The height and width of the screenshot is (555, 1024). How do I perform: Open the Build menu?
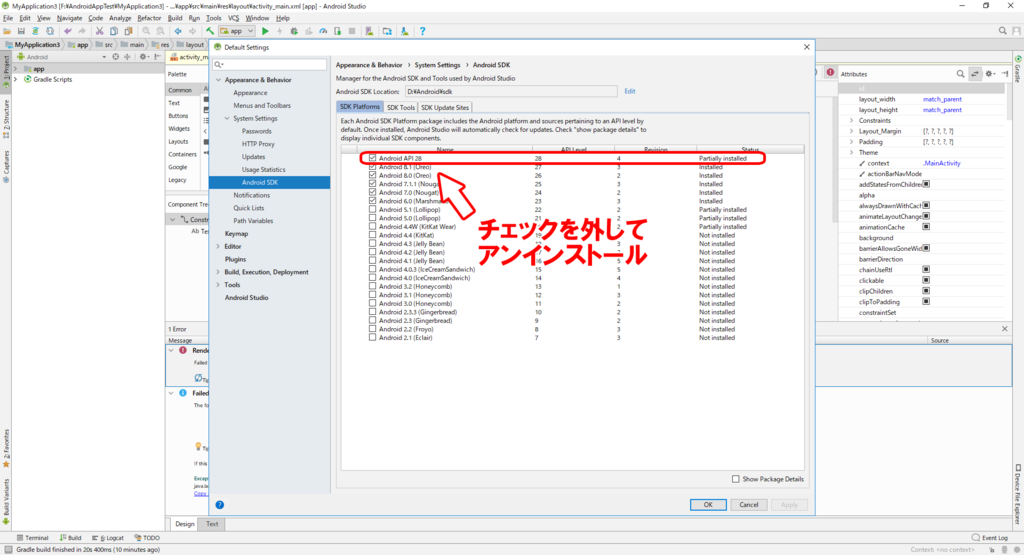[x=175, y=18]
